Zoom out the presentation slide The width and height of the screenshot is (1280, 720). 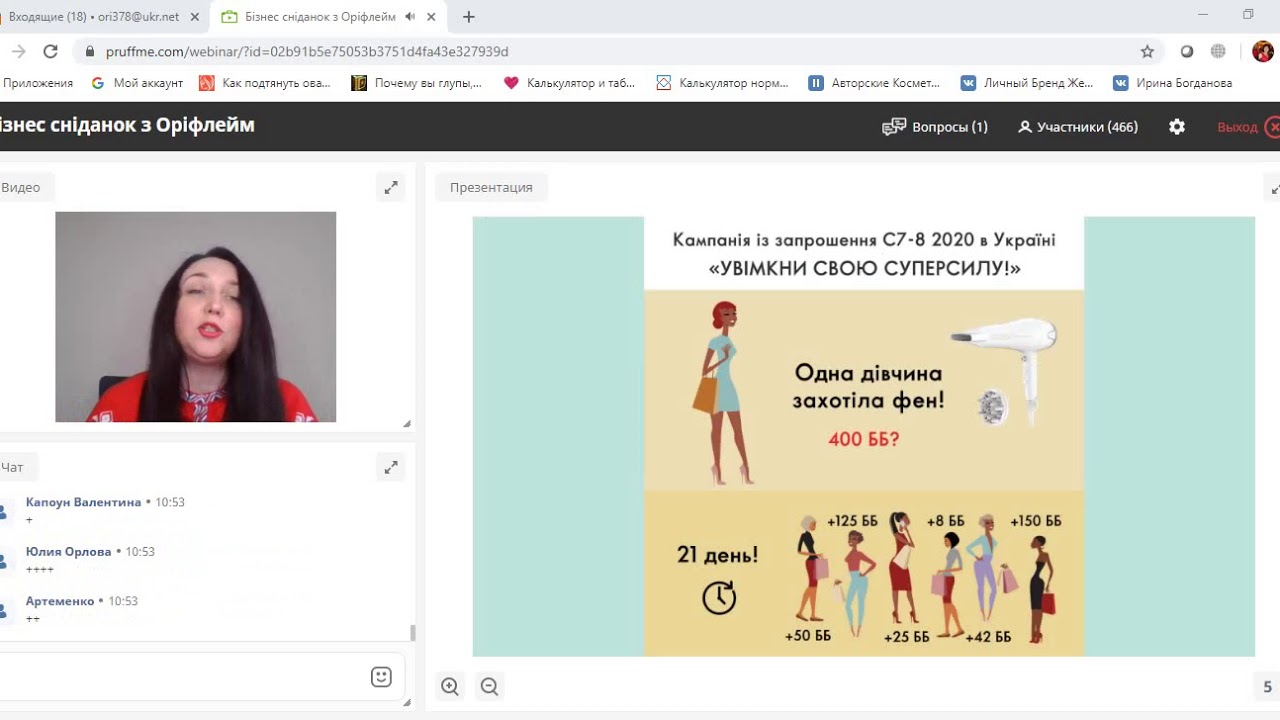[489, 686]
